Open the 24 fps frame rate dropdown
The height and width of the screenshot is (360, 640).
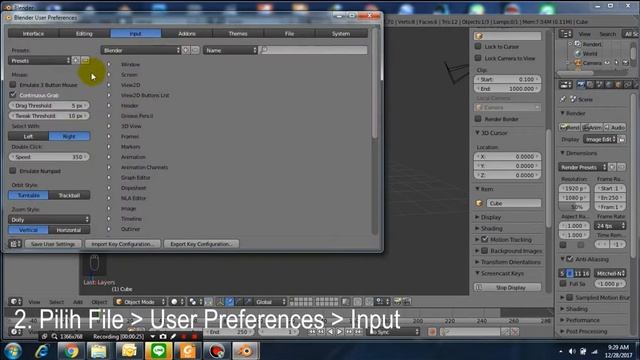coord(610,226)
